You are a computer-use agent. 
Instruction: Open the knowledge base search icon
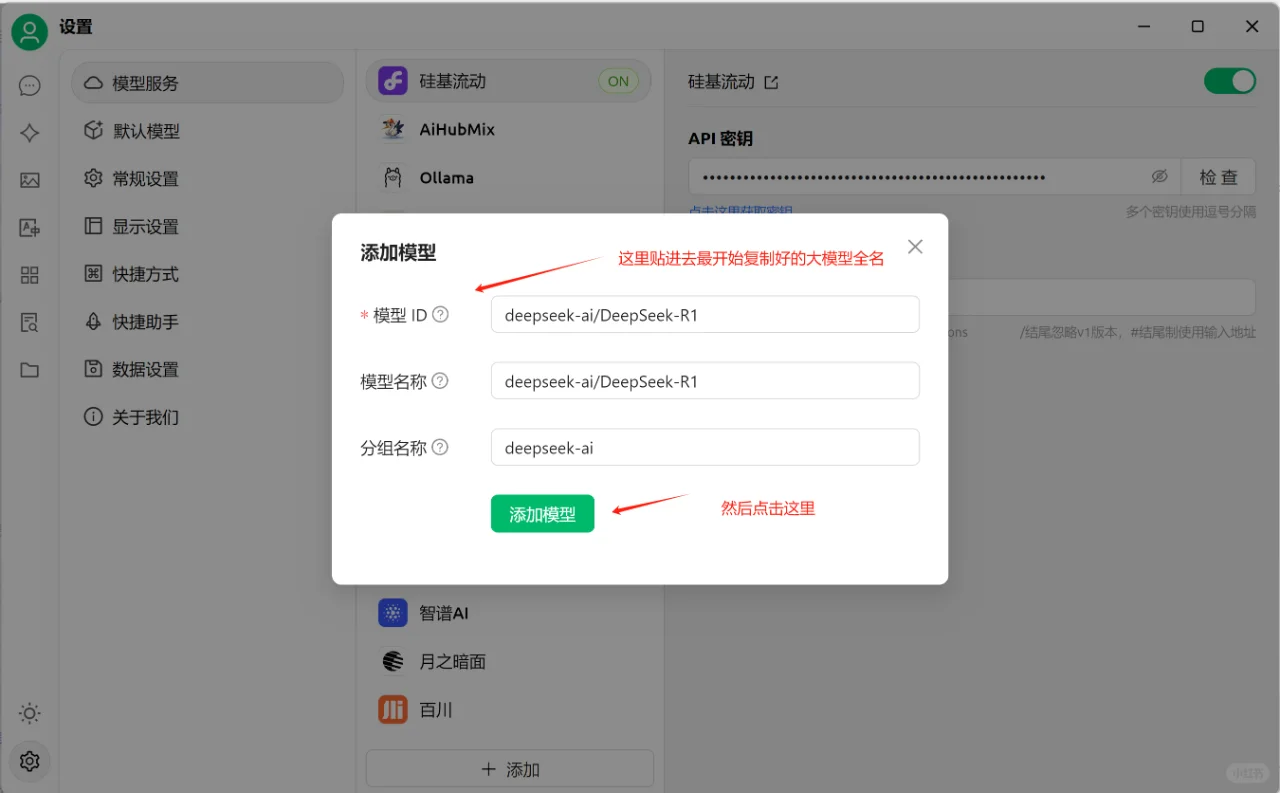point(29,322)
